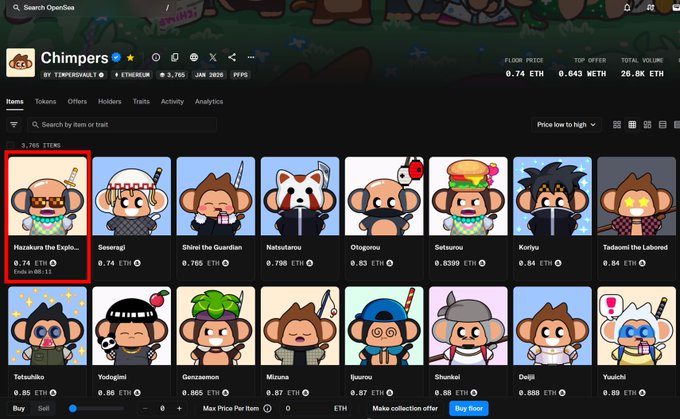Open the notifications bell icon

pos(627,7)
